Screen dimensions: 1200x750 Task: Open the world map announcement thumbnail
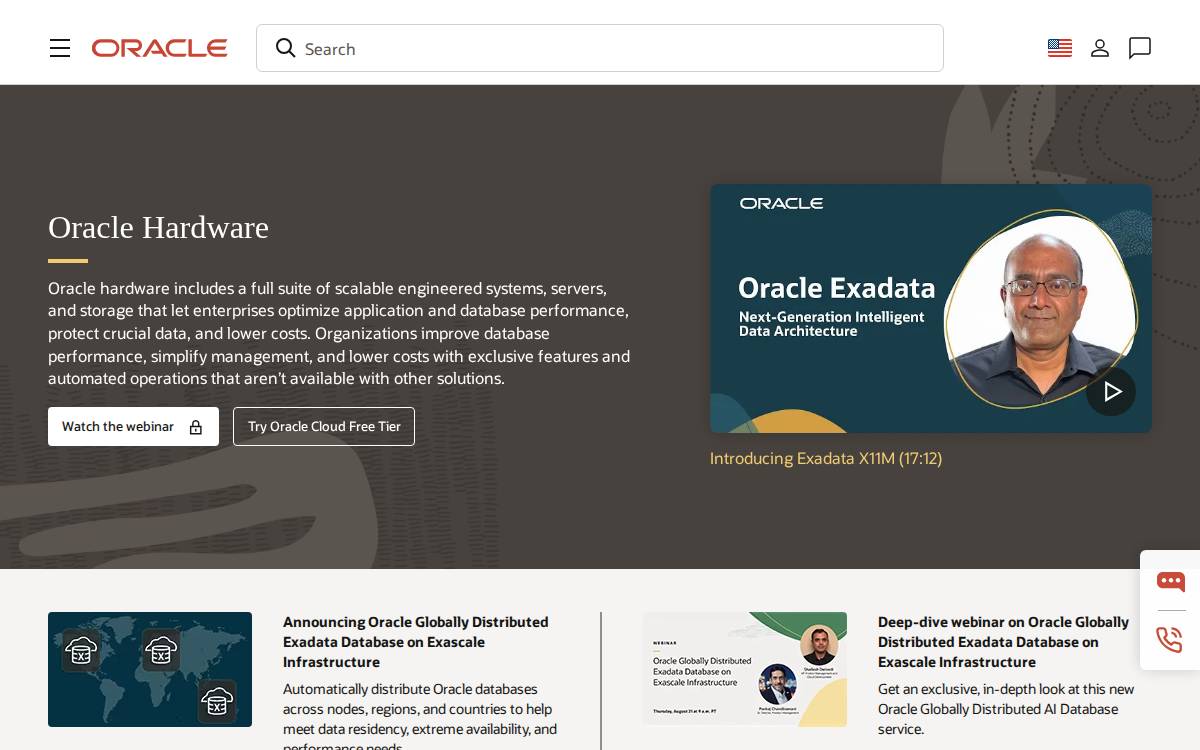[150, 669]
